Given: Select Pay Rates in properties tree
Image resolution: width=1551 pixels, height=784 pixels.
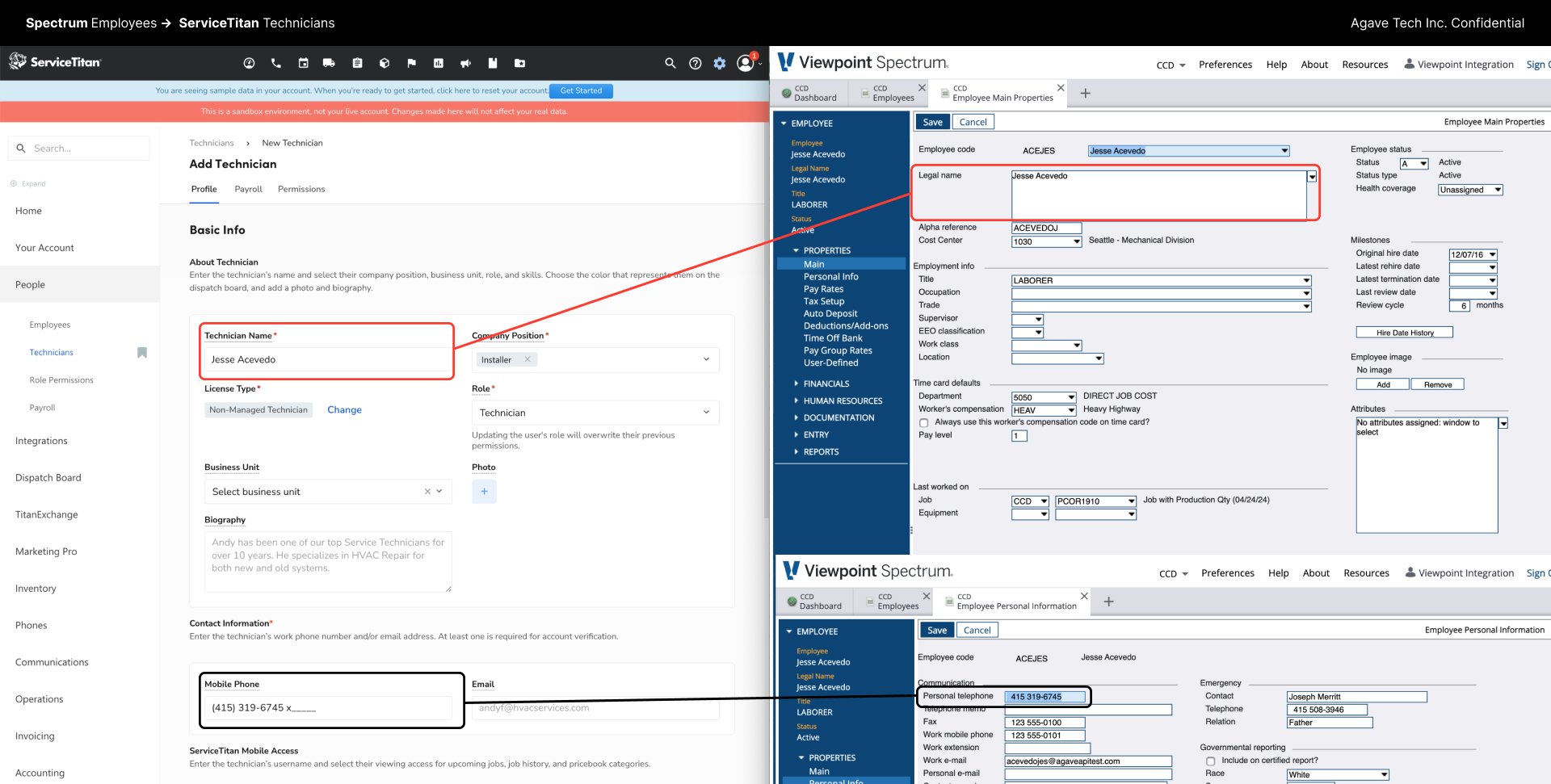Looking at the screenshot, I should 823,289.
